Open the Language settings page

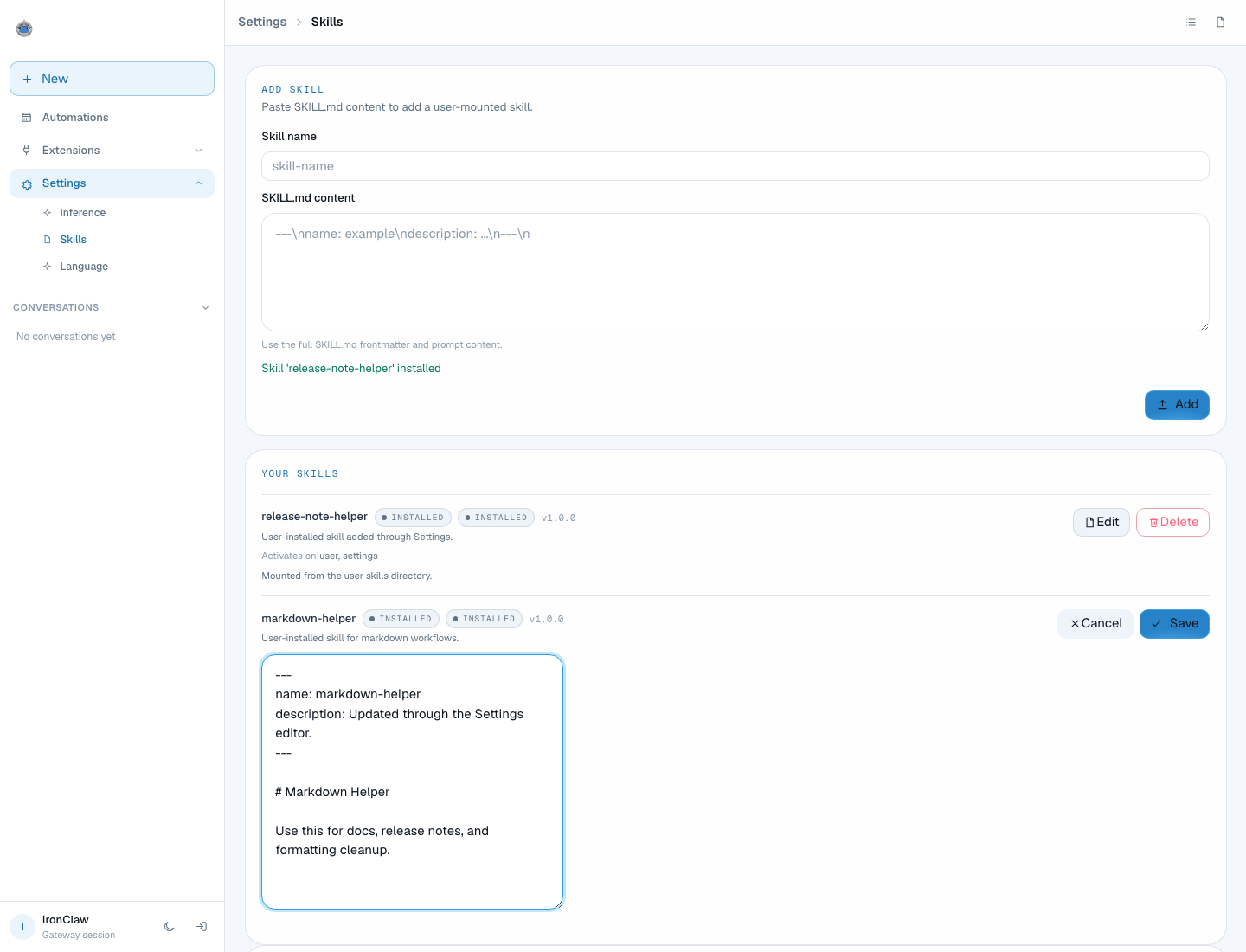pyautogui.click(x=84, y=267)
